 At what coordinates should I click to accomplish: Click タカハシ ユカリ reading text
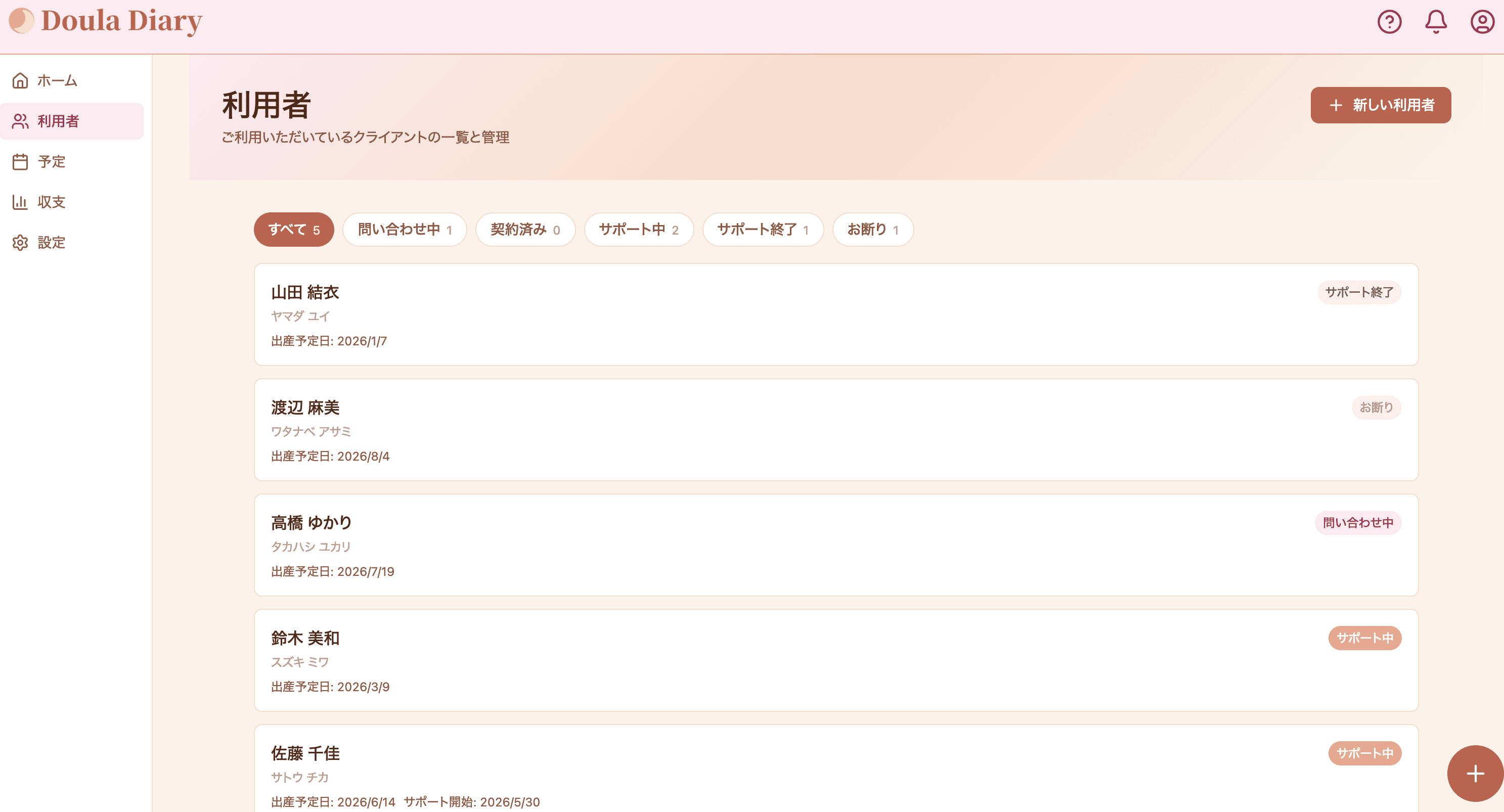coord(311,547)
